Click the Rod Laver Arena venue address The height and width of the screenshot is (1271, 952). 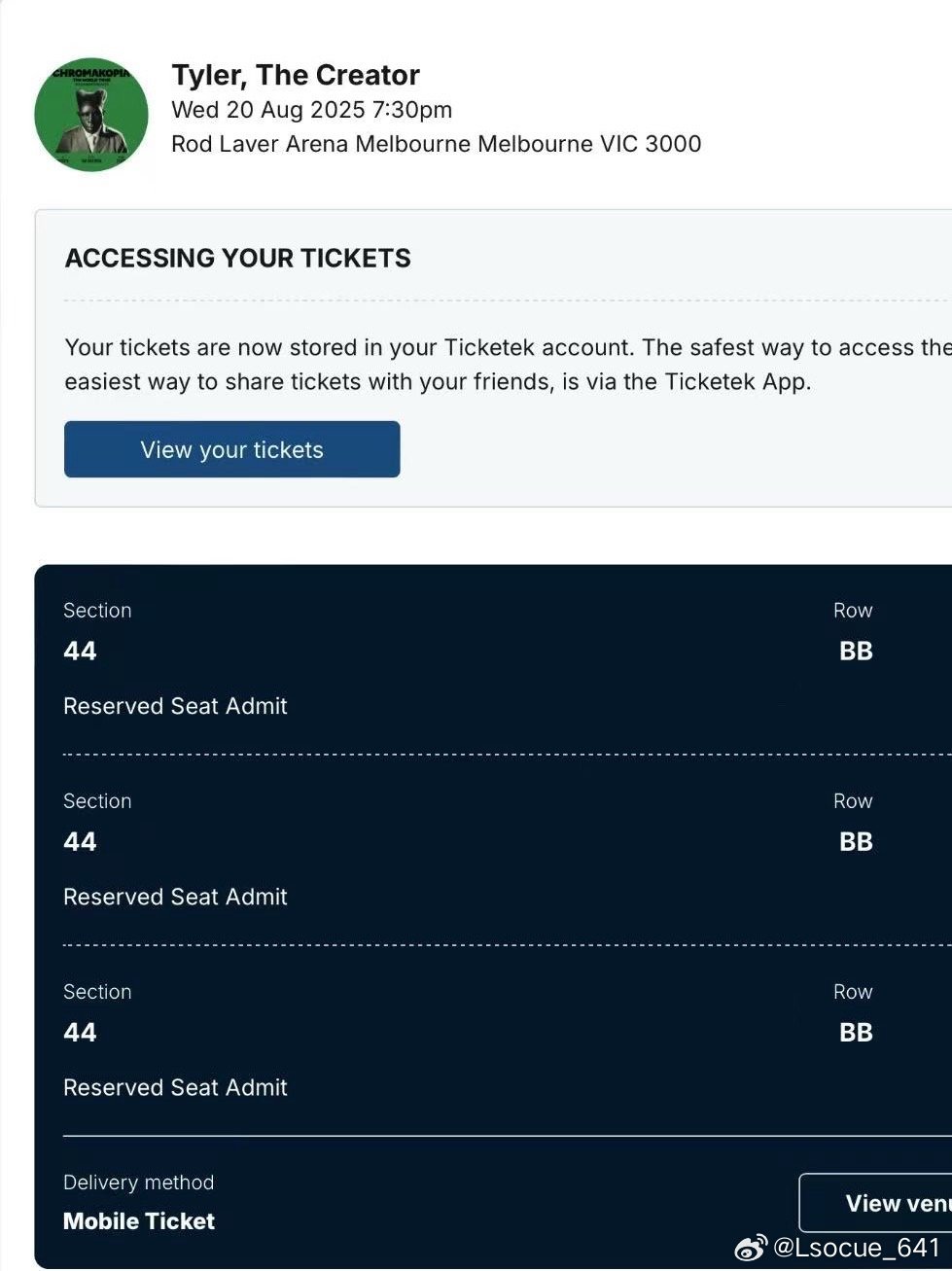436,144
